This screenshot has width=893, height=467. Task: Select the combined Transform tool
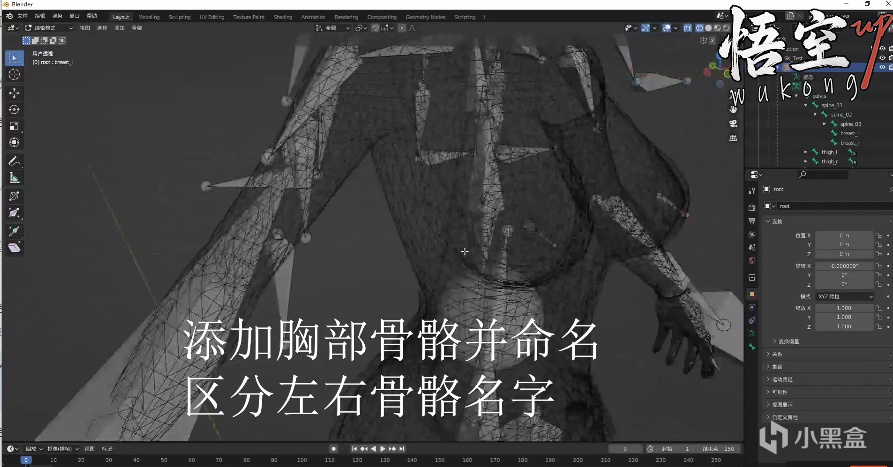14,142
